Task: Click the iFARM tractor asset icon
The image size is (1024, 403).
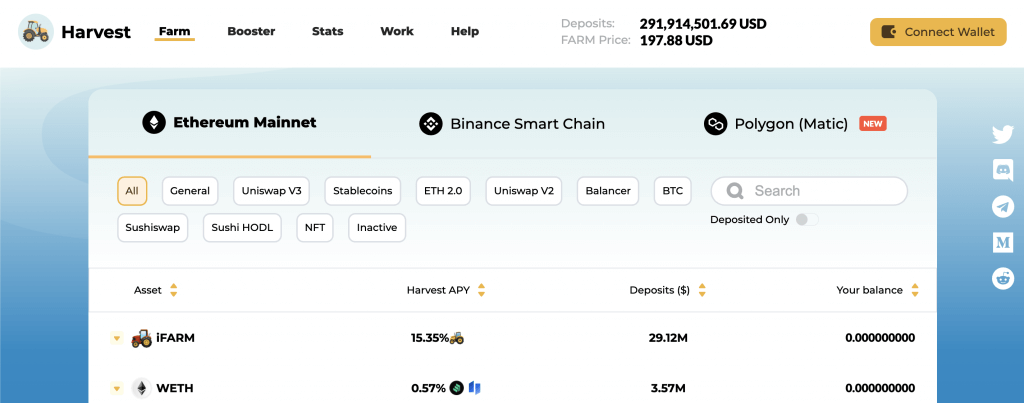Action: pos(142,338)
